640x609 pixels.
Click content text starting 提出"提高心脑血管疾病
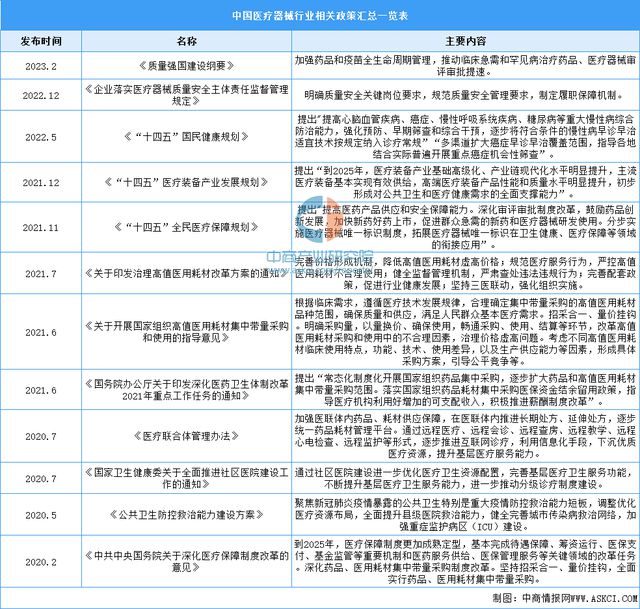(465, 137)
